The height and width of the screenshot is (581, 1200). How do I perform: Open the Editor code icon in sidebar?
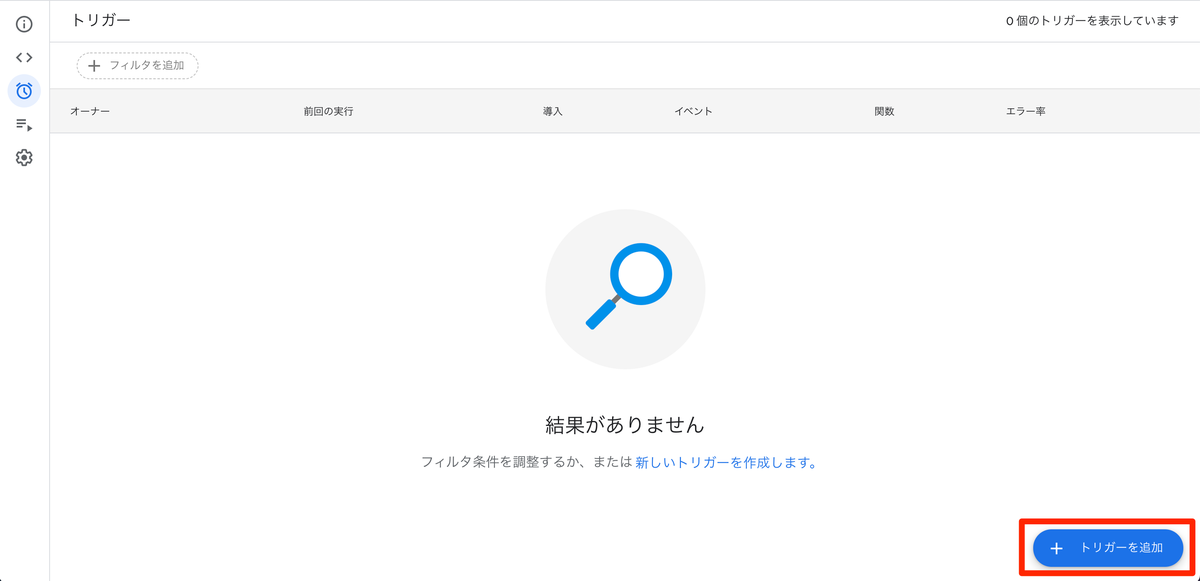[x=24, y=57]
